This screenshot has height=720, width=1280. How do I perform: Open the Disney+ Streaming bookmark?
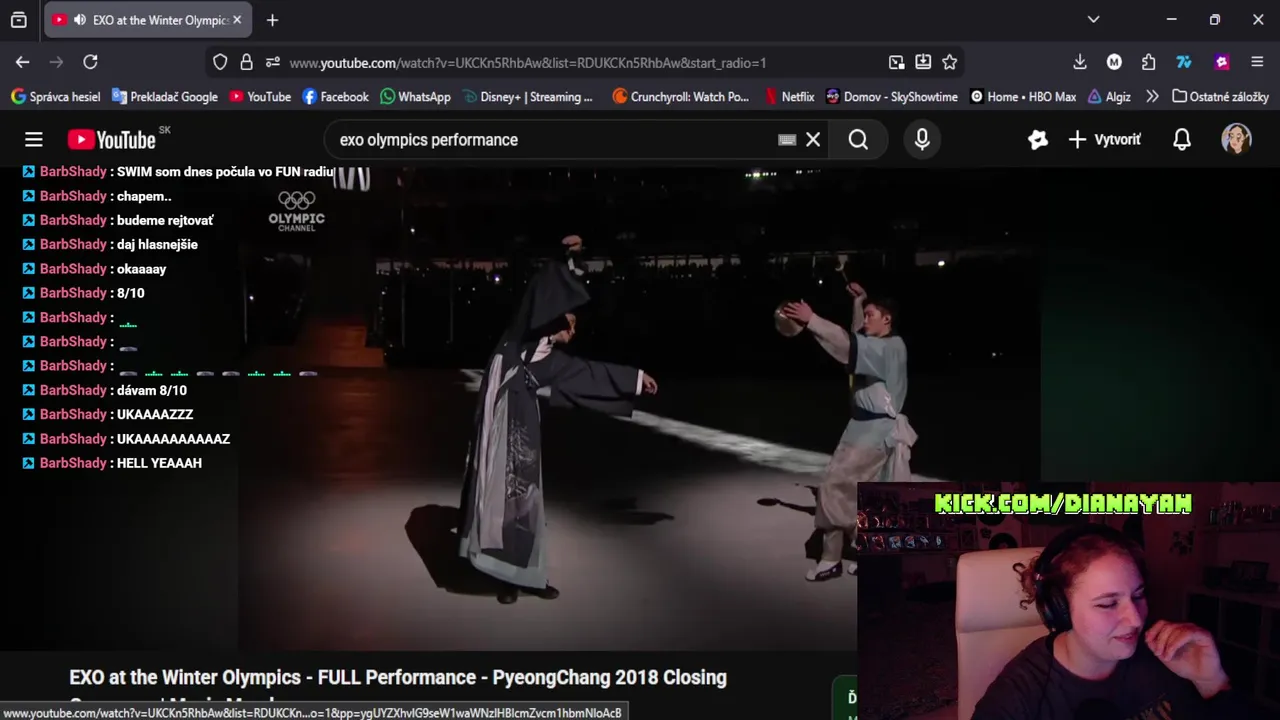pyautogui.click(x=527, y=97)
